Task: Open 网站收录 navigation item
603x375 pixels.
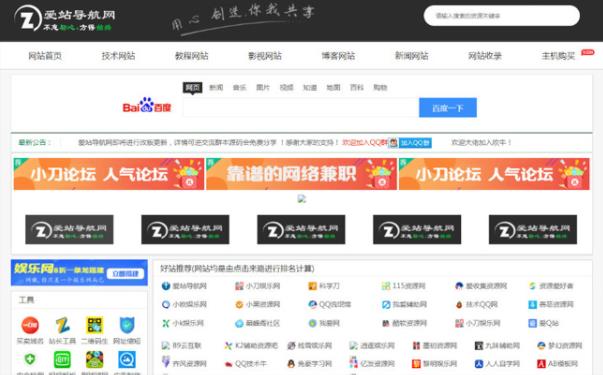Action: (x=485, y=56)
